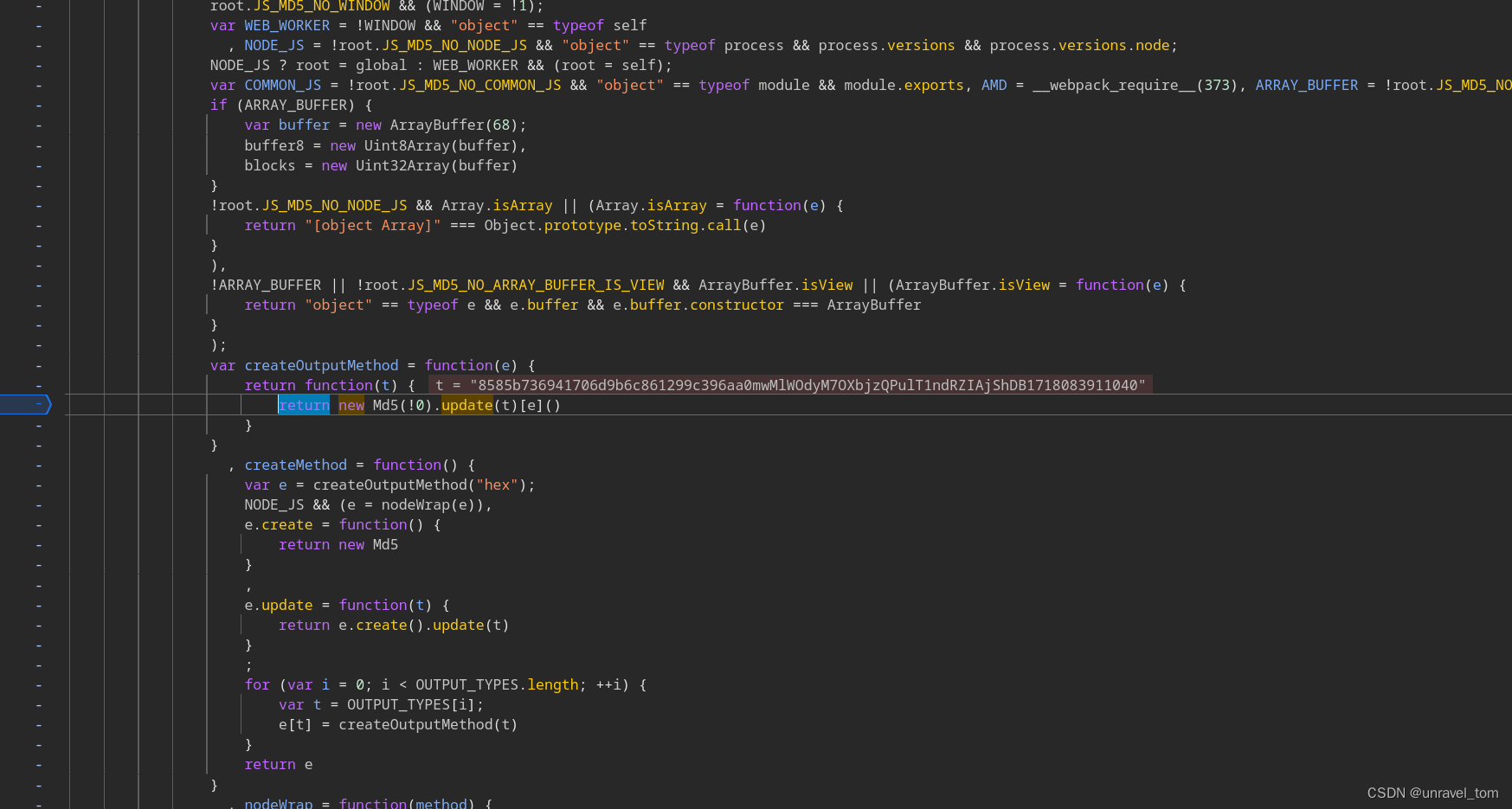Click 'nodeWrap' in the bottom function definition
The height and width of the screenshot is (809, 1512).
(x=278, y=803)
